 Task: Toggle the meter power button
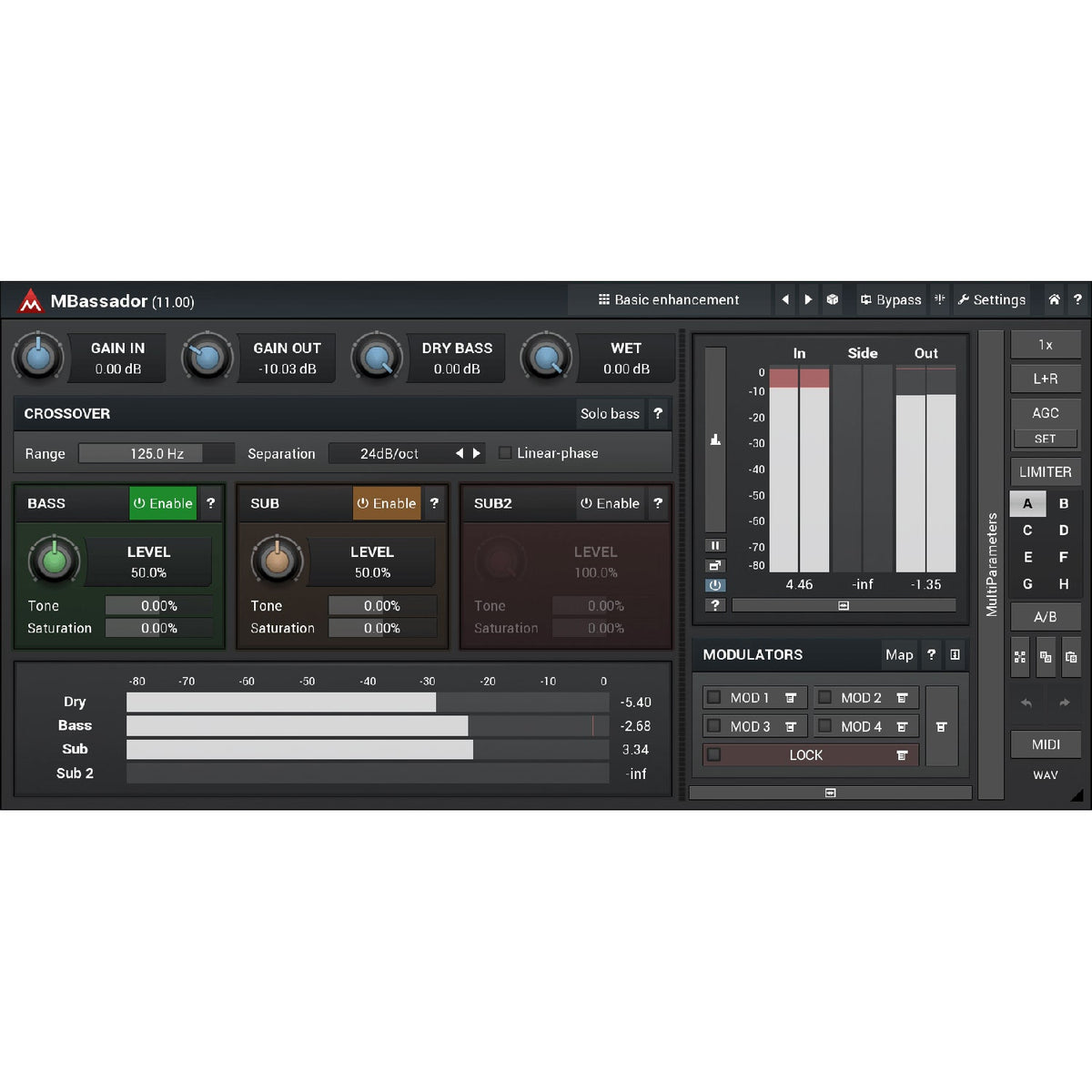point(715,585)
